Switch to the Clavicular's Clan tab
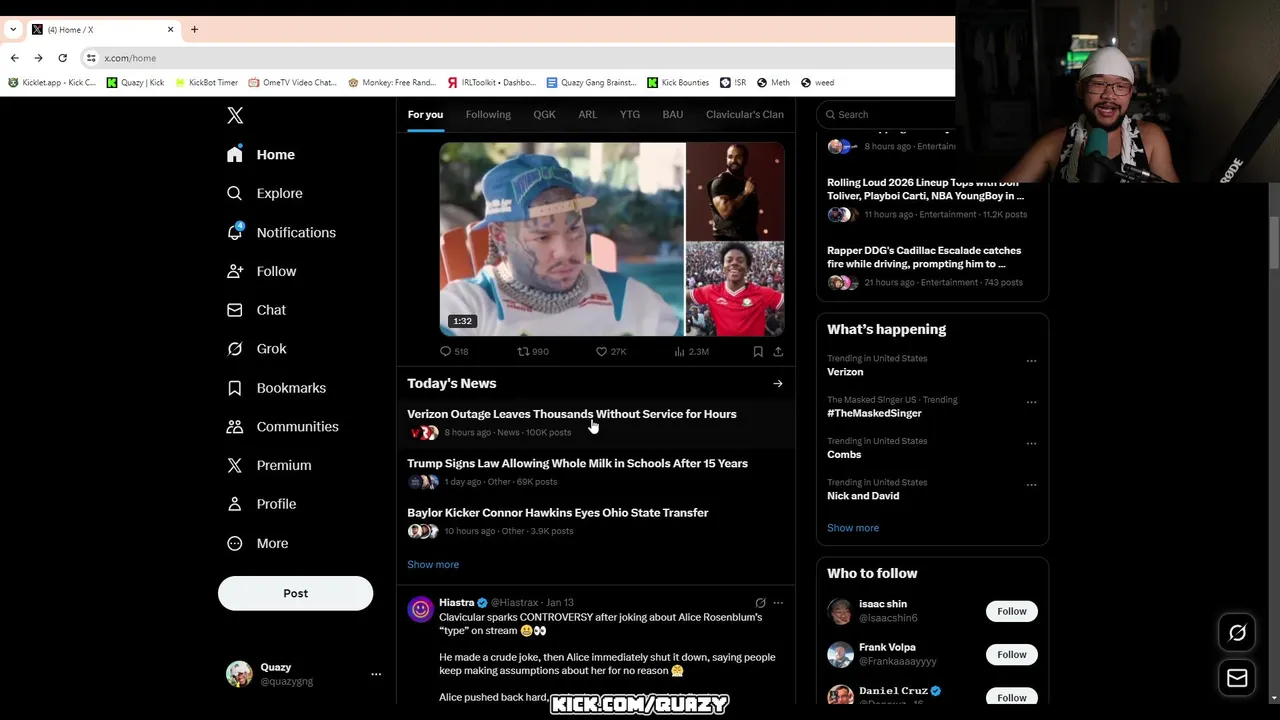Image resolution: width=1280 pixels, height=720 pixels. tap(745, 114)
